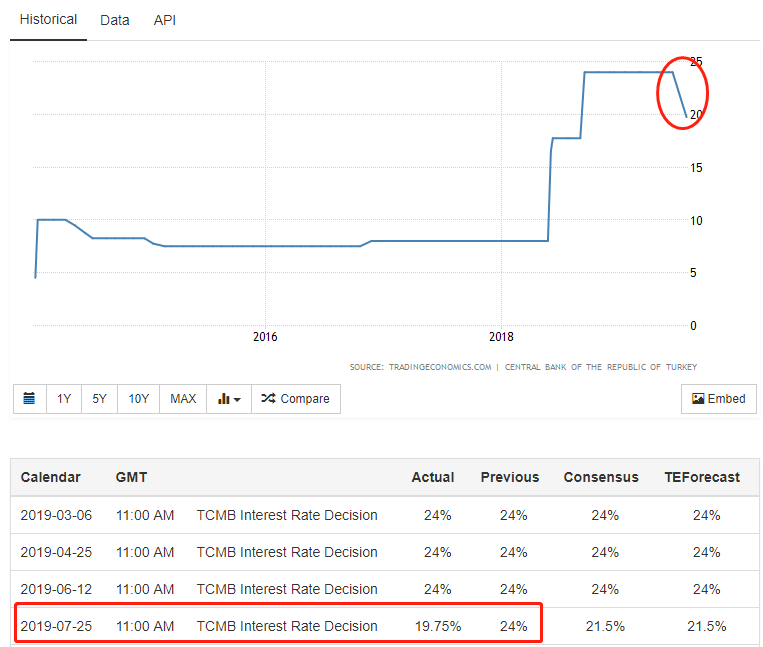Image resolution: width=763 pixels, height=647 pixels.
Task: Open the 2019-03-06 TCMB Interest Rate Decision
Action: 287,515
